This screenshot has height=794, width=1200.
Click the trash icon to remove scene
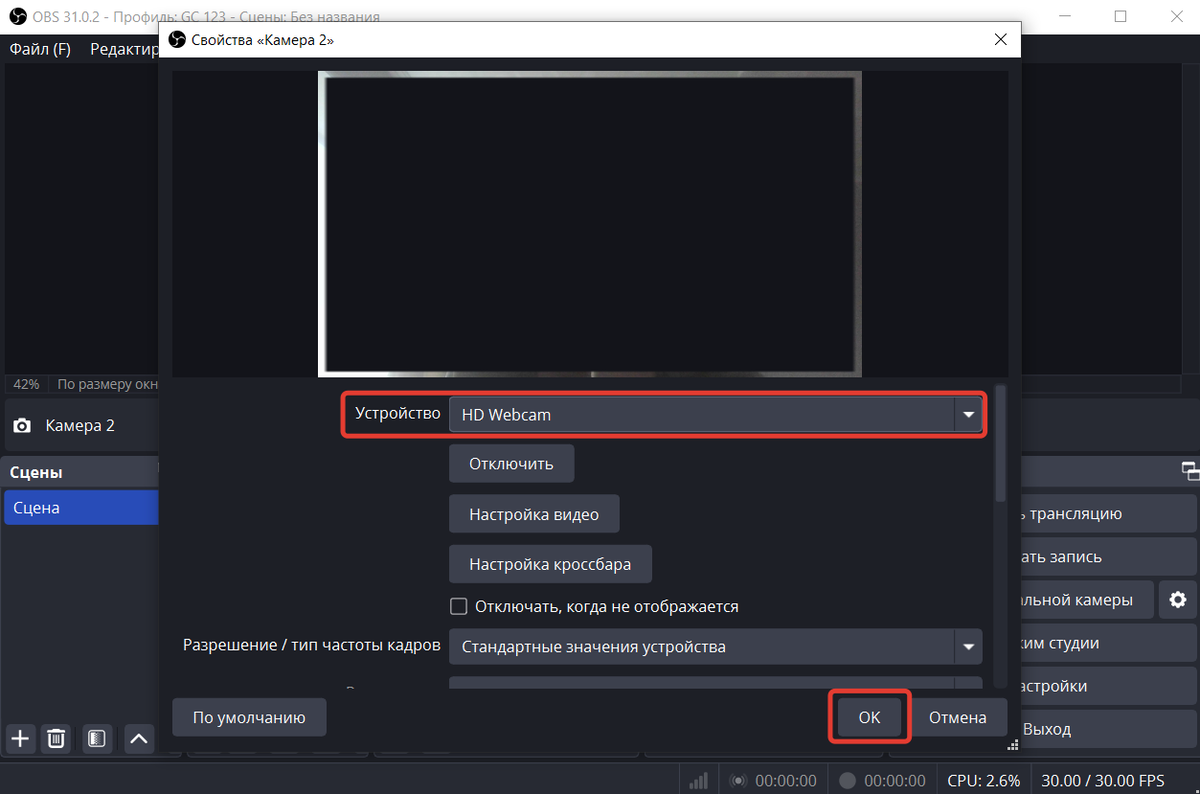[x=57, y=739]
